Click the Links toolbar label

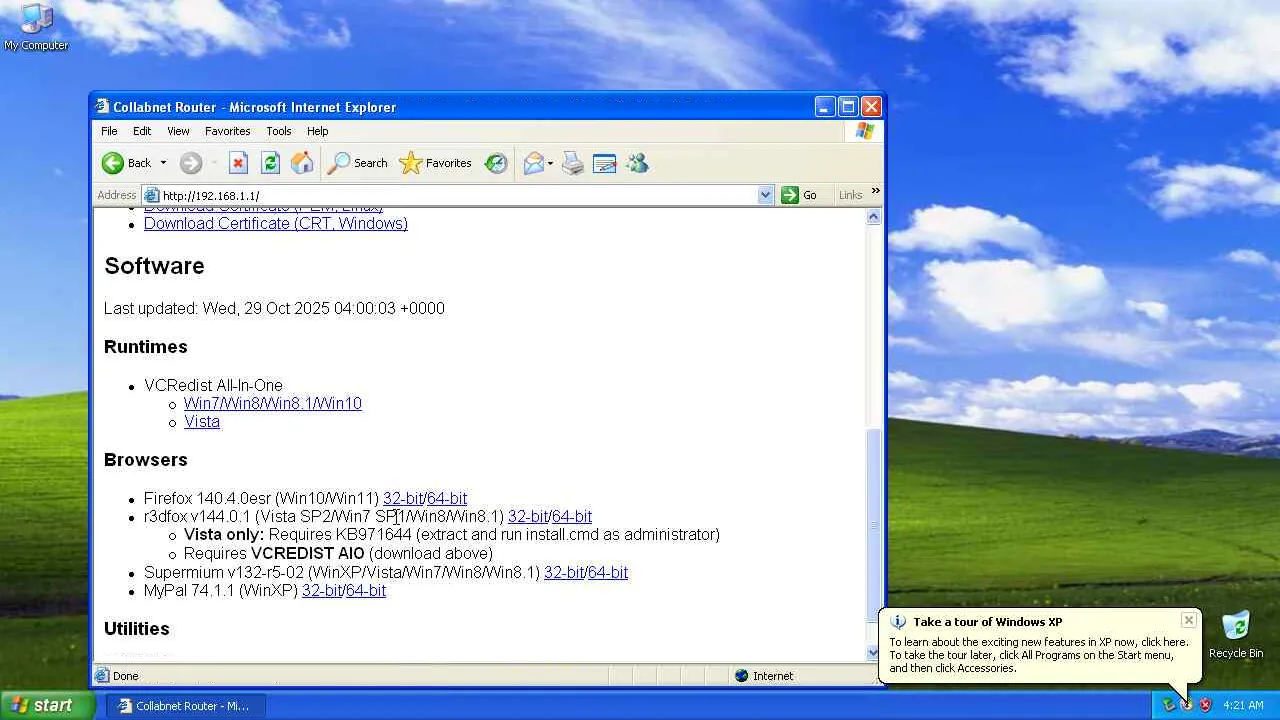click(850, 195)
